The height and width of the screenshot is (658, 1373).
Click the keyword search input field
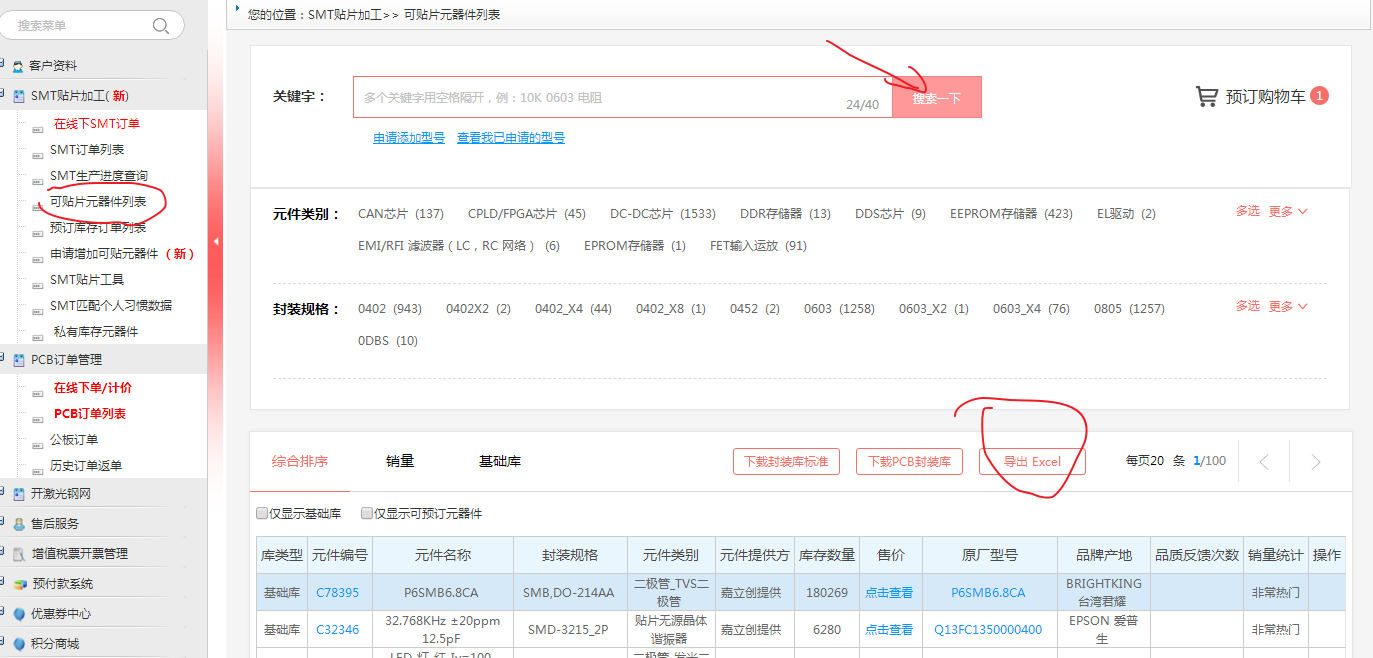point(600,98)
